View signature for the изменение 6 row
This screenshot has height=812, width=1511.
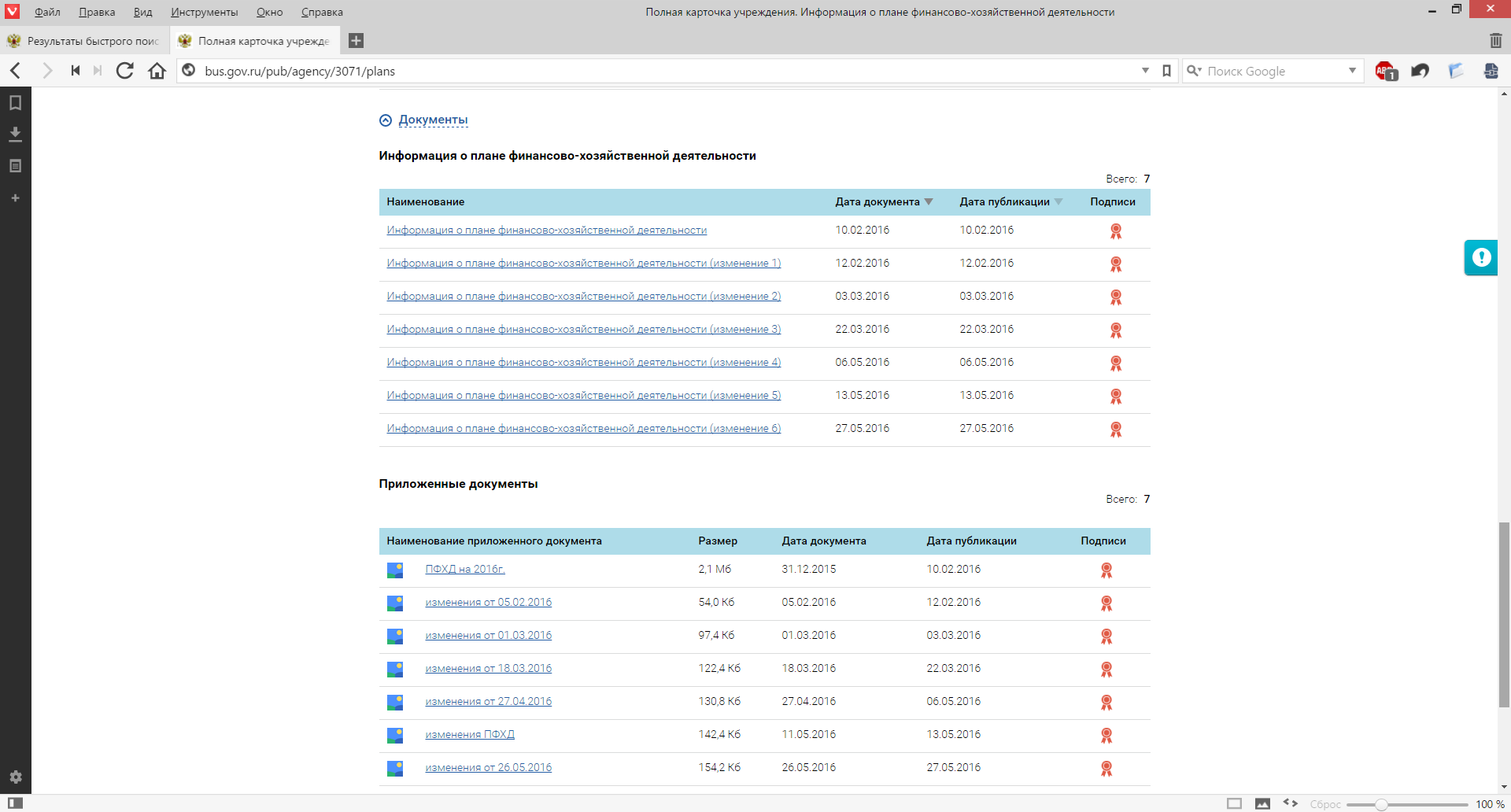(x=1115, y=430)
